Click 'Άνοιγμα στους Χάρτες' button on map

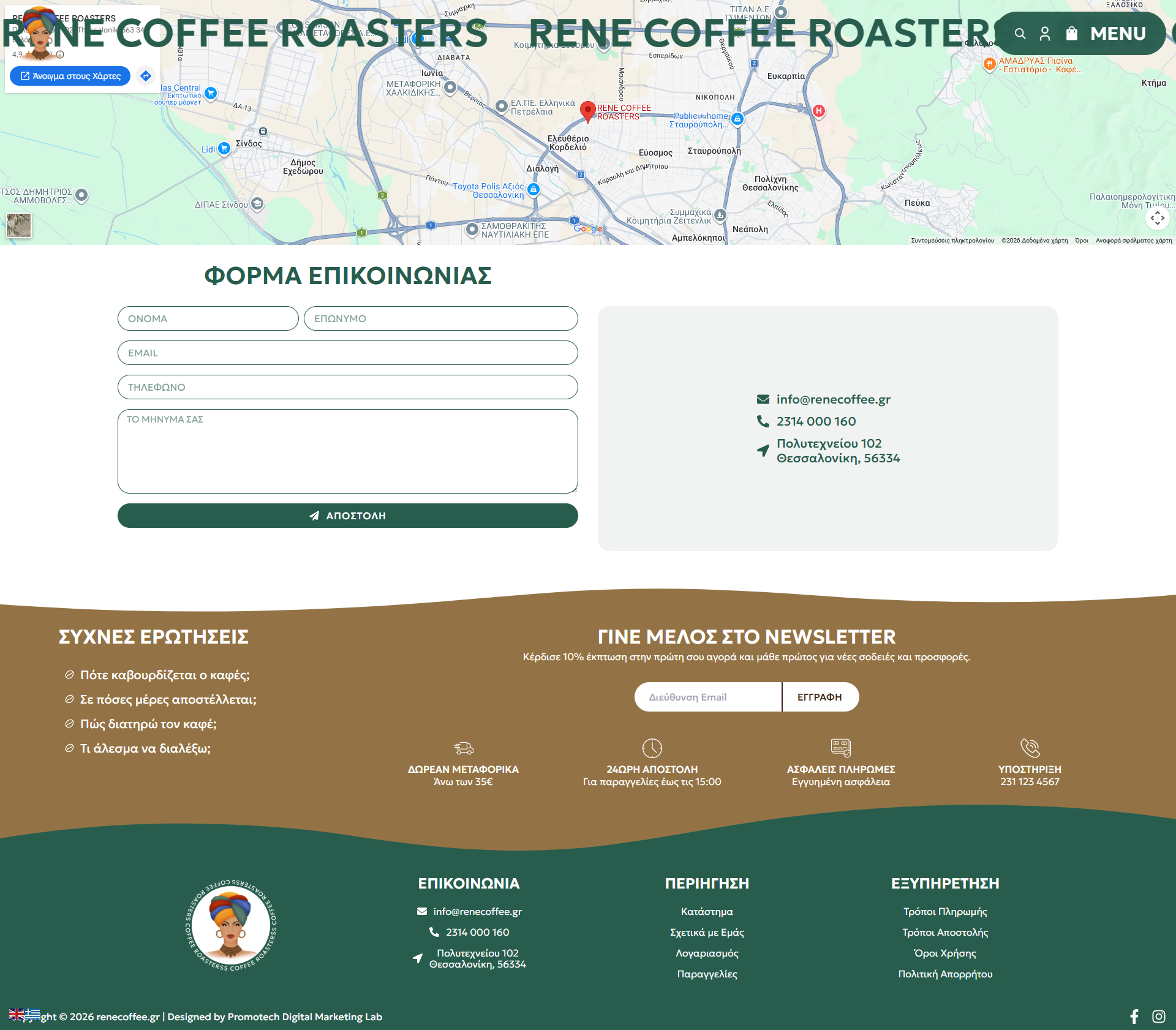pyautogui.click(x=70, y=76)
